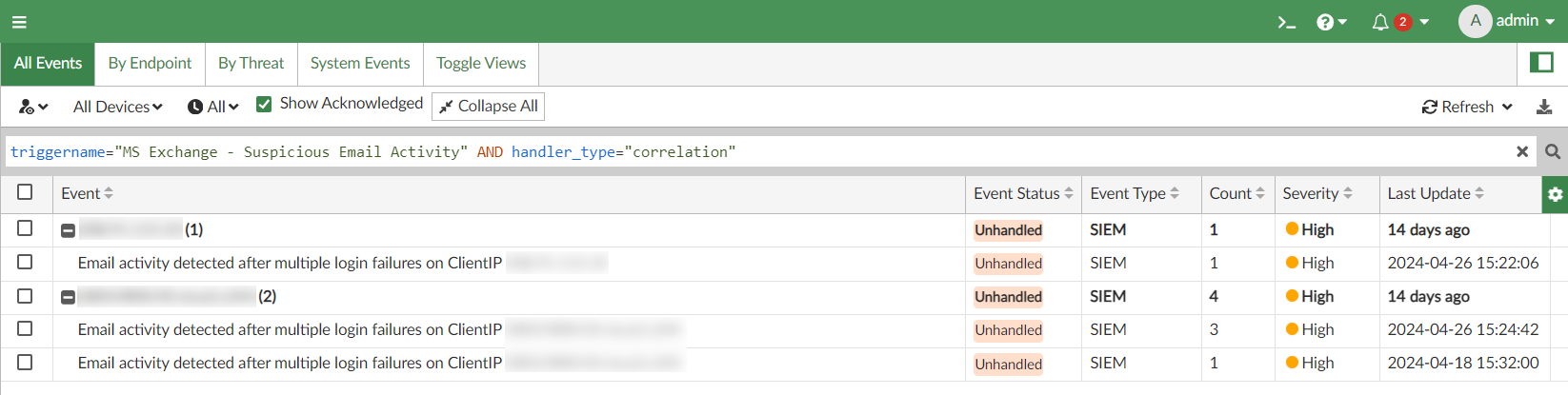Open the notifications bell
The width and height of the screenshot is (1568, 395).
(x=1380, y=22)
